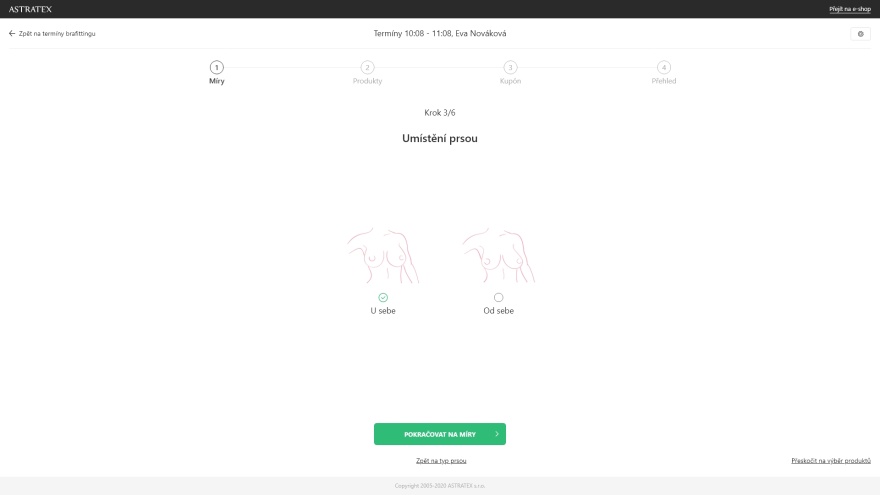Screen dimensions: 880x495
Task: Switch to the Přehled step label
Action: pyautogui.click(x=663, y=81)
